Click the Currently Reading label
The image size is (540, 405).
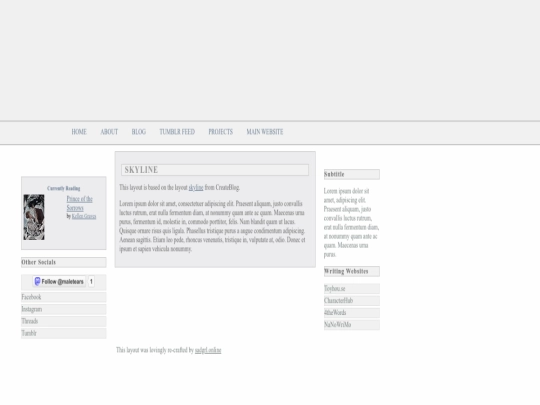64,188
